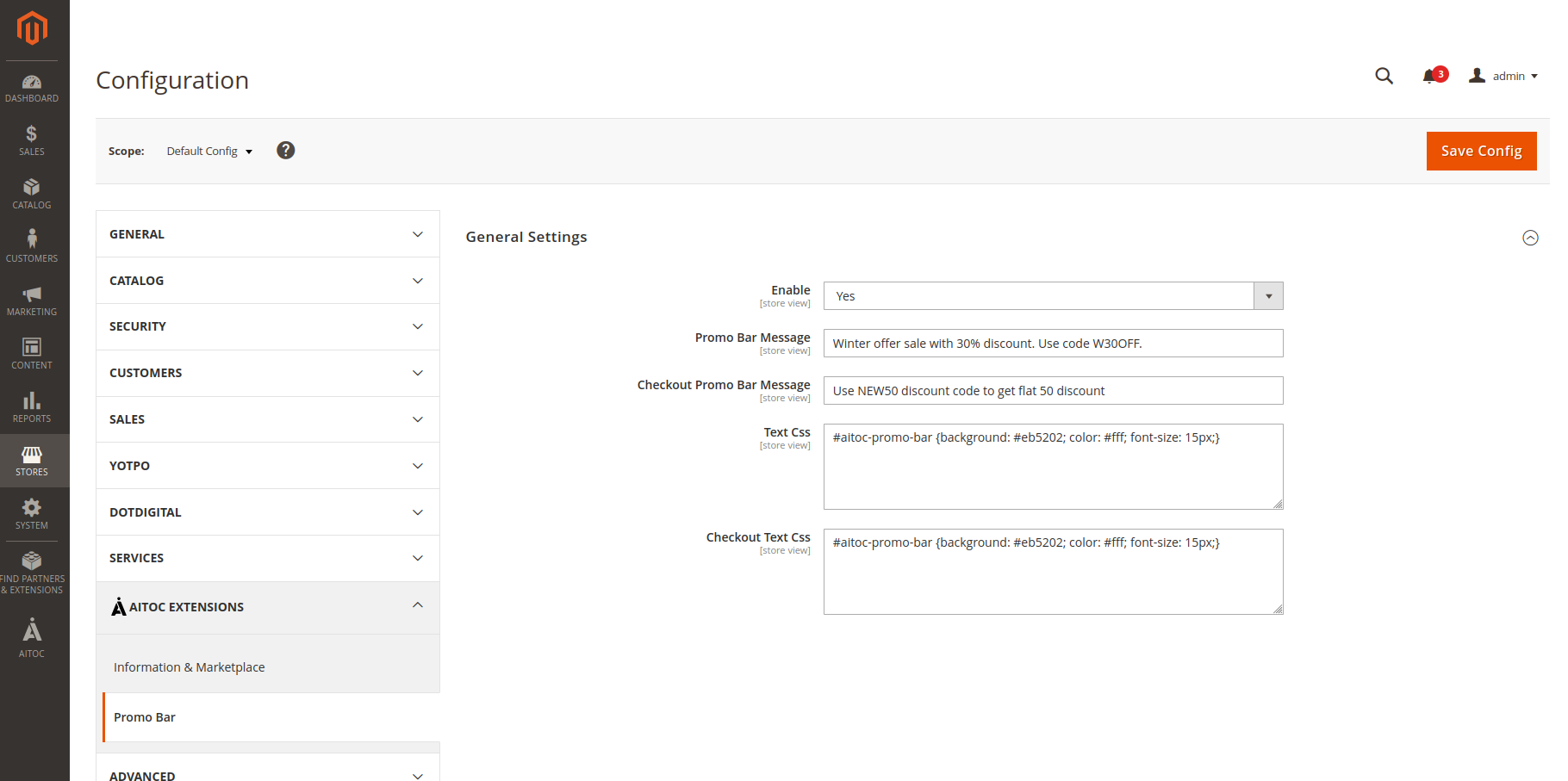Collapse General Settings with circle arrow
This screenshot has width=1568, height=781.
(x=1530, y=238)
